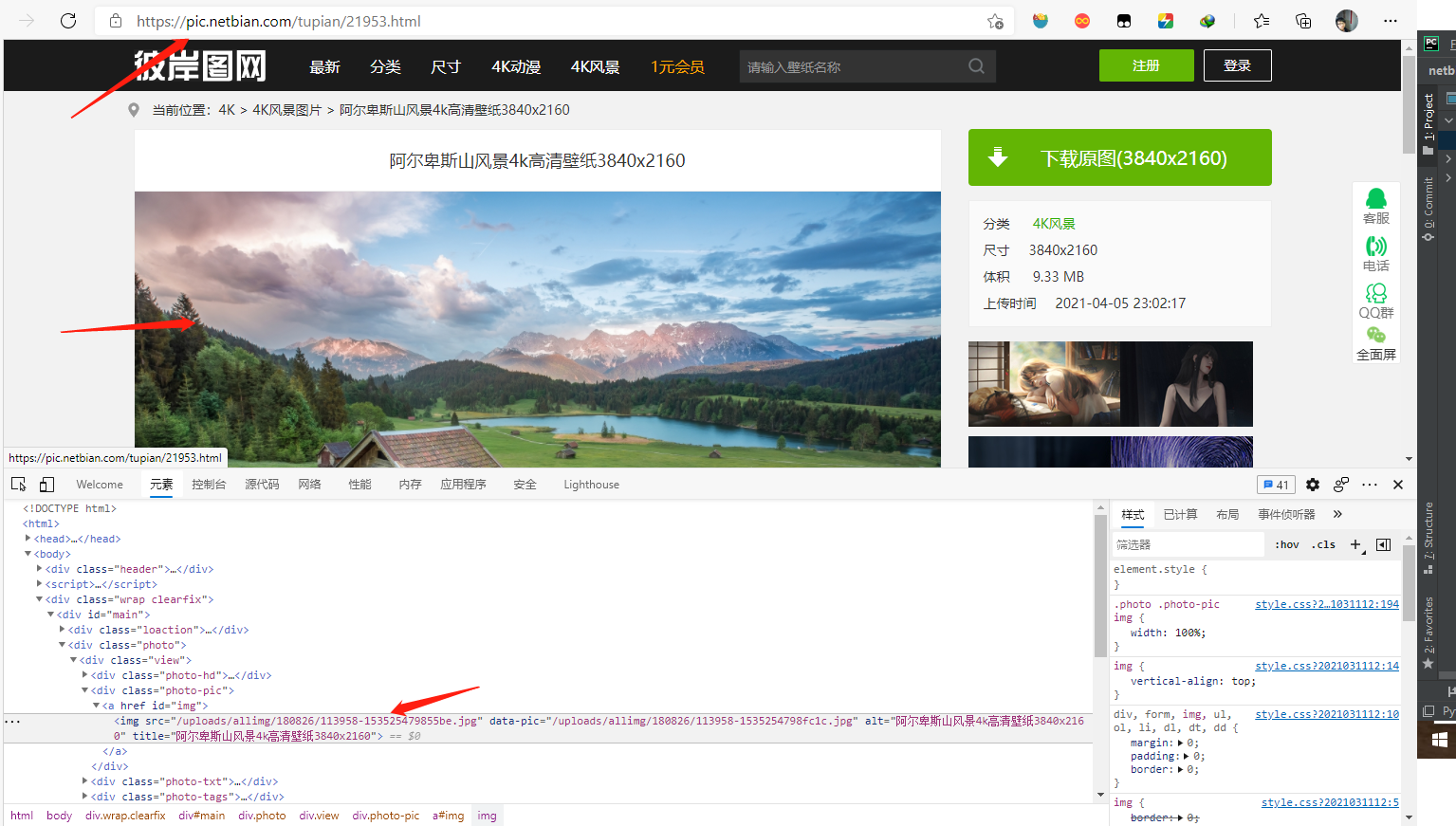Click the search magnifier icon on site

click(976, 66)
